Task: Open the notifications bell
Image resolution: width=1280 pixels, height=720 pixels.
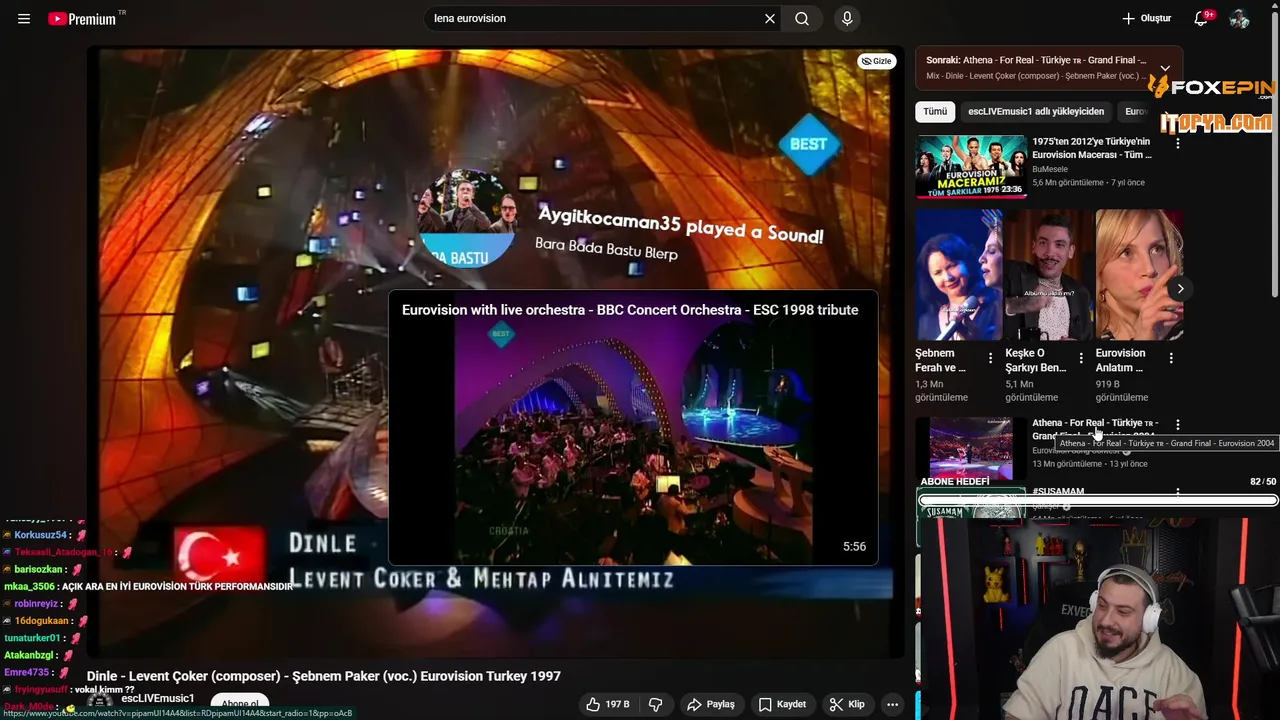Action: coord(1202,19)
